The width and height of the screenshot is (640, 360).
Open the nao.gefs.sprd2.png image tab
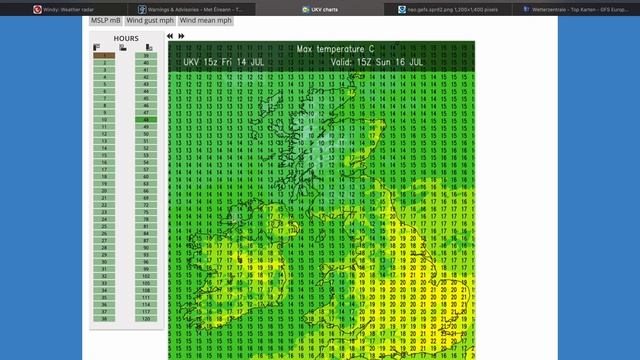tap(448, 9)
